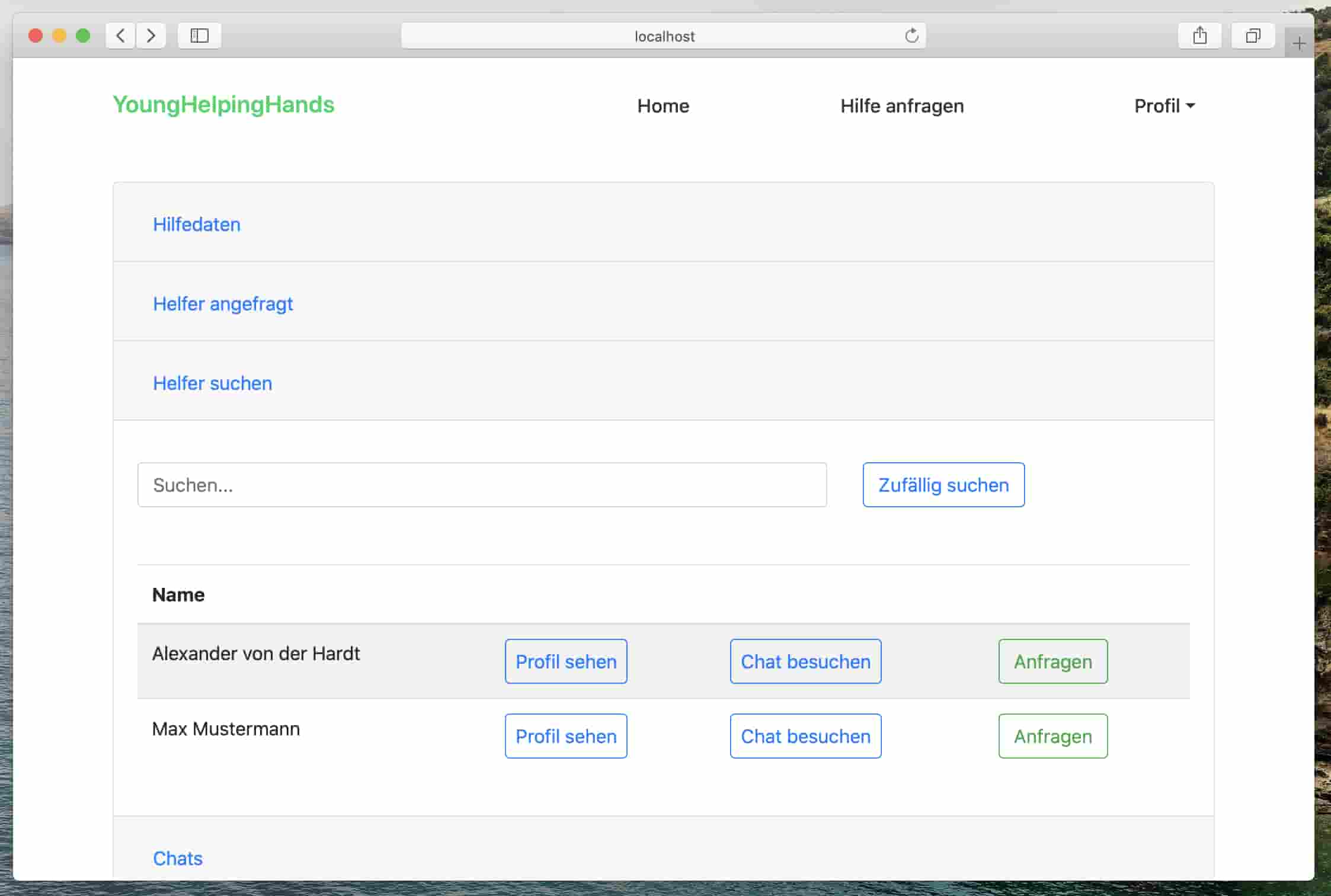Reload the page with refresh icon
1331x896 pixels.
pyautogui.click(x=911, y=36)
